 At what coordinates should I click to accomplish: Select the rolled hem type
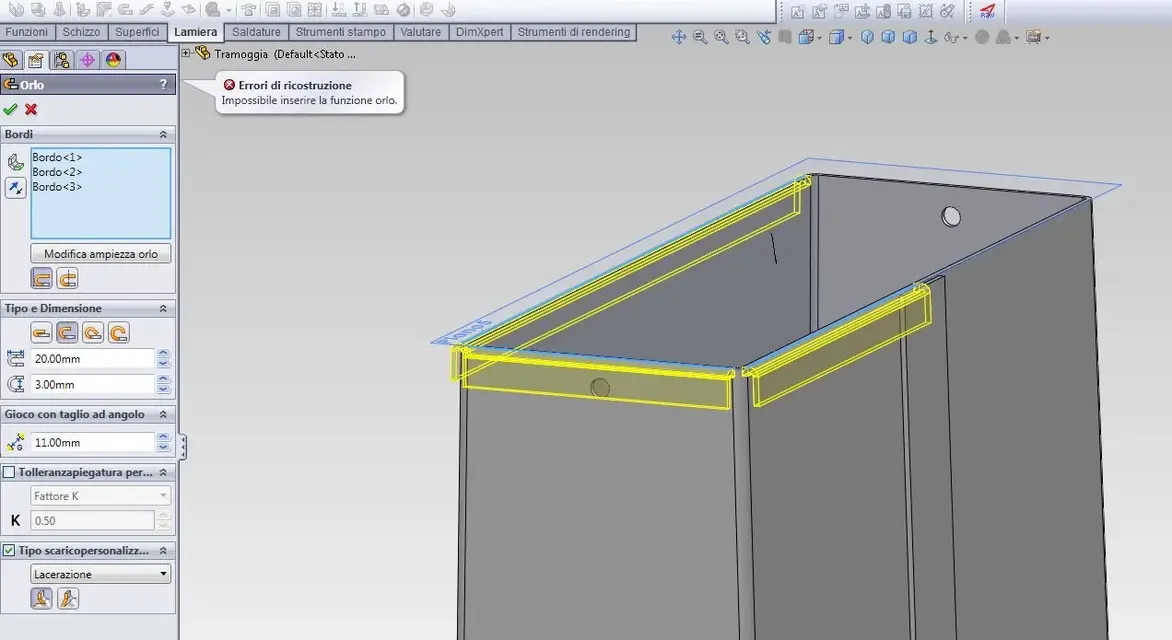[118, 333]
